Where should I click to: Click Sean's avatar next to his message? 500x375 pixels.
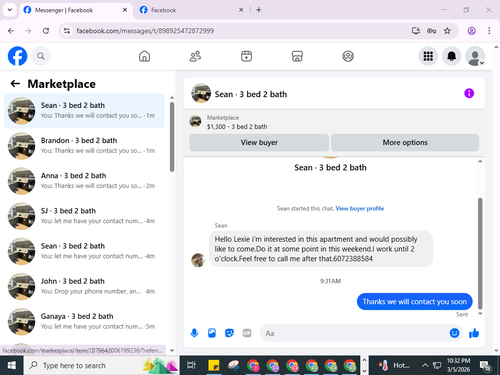pyautogui.click(x=198, y=260)
